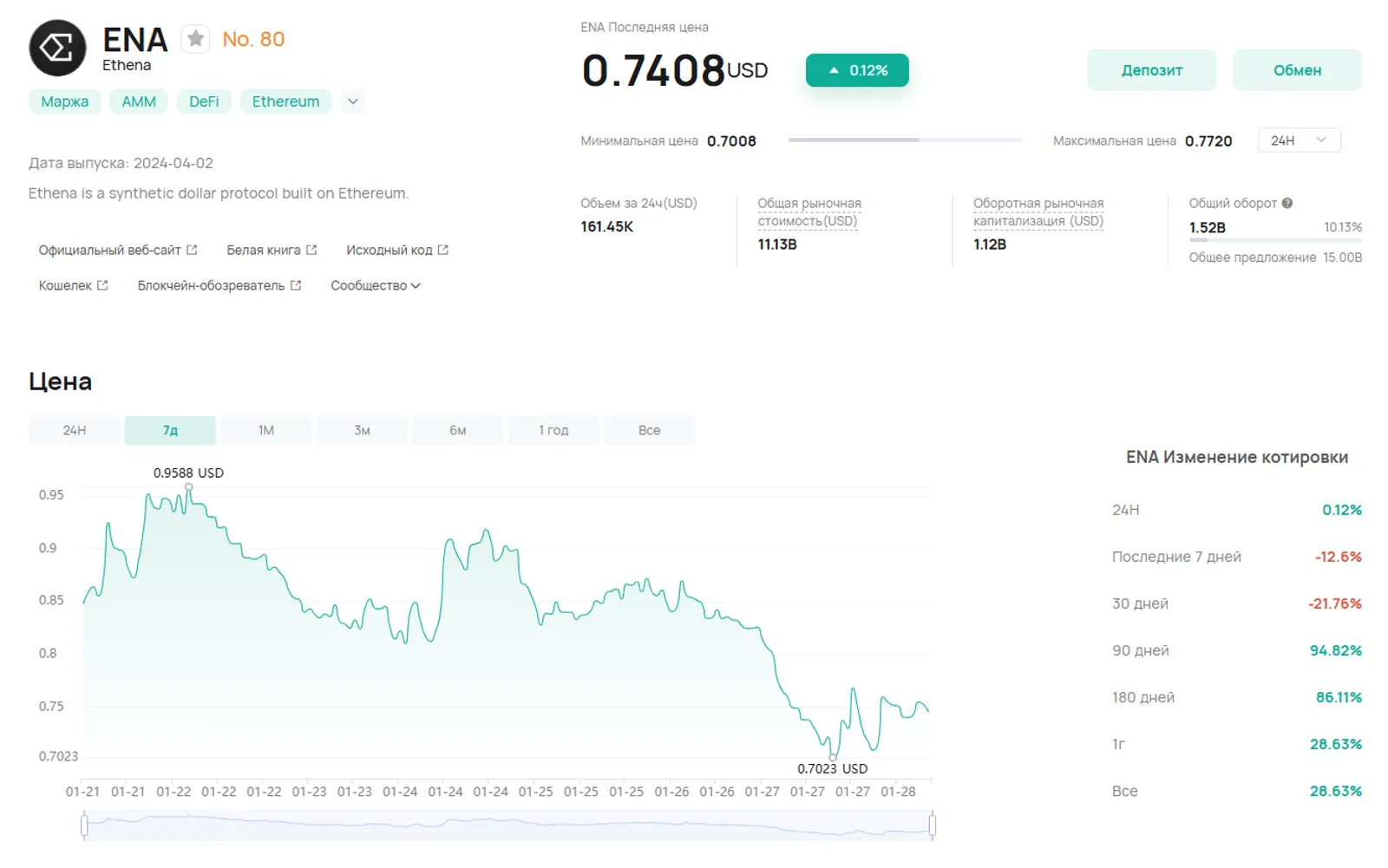The image size is (1388, 868).
Task: Click the min-max price range bar
Action: (x=905, y=140)
